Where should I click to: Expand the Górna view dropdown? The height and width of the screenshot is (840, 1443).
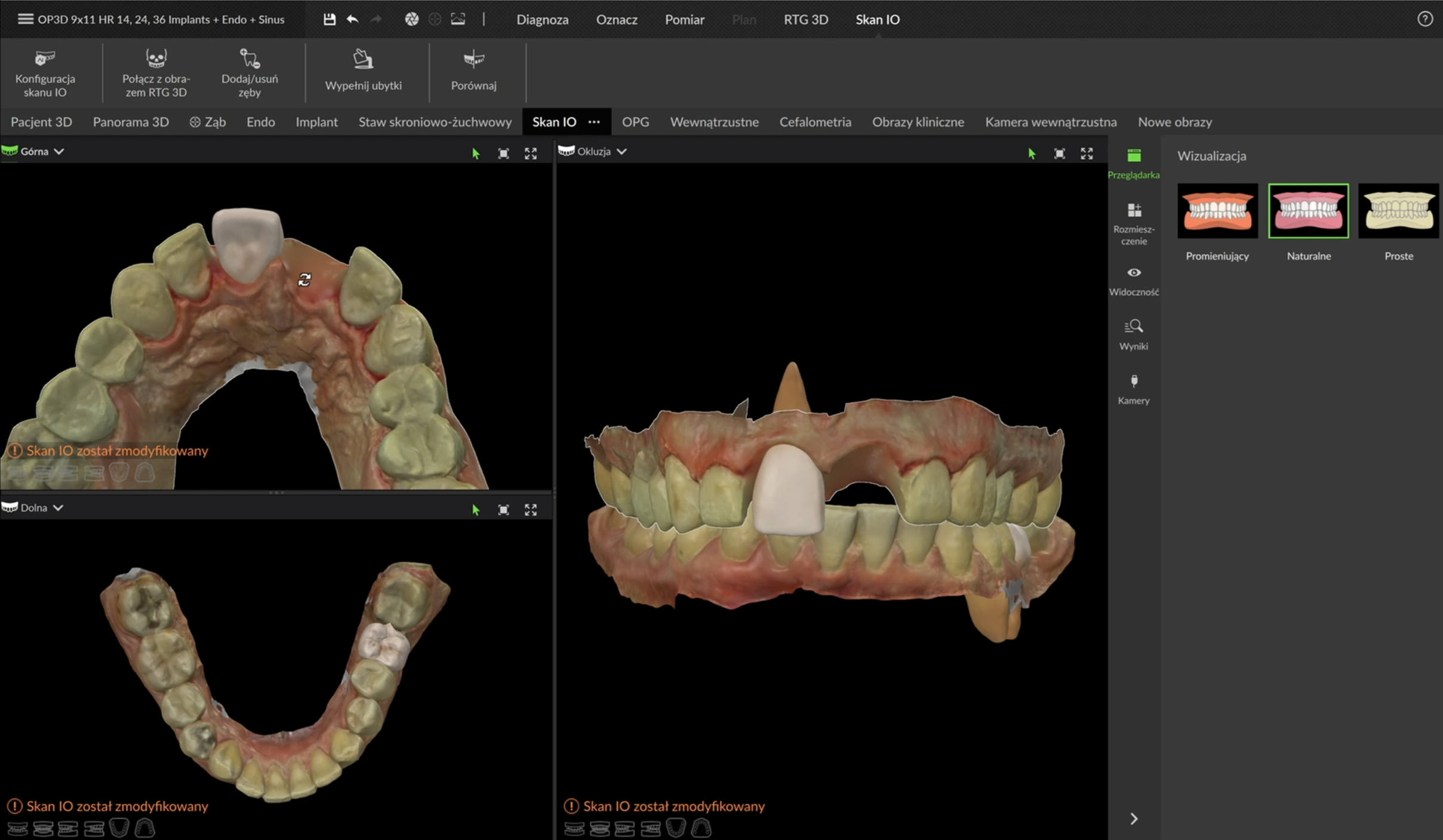pos(59,152)
